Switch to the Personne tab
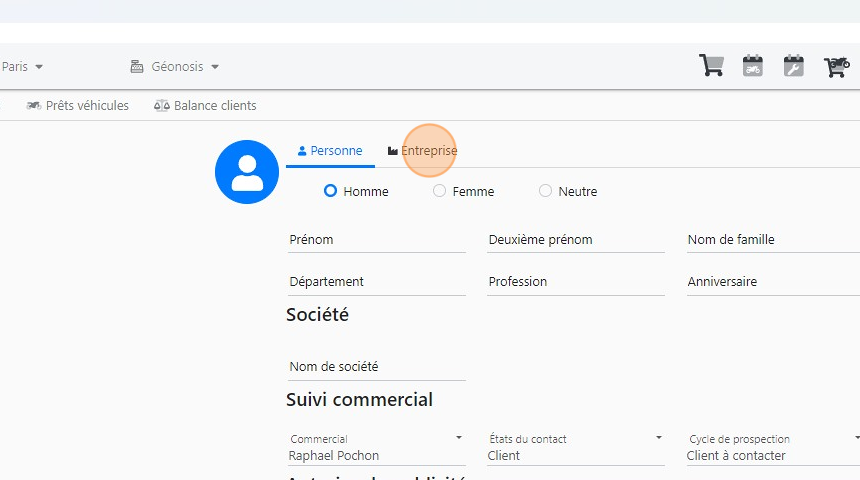 pyautogui.click(x=330, y=151)
